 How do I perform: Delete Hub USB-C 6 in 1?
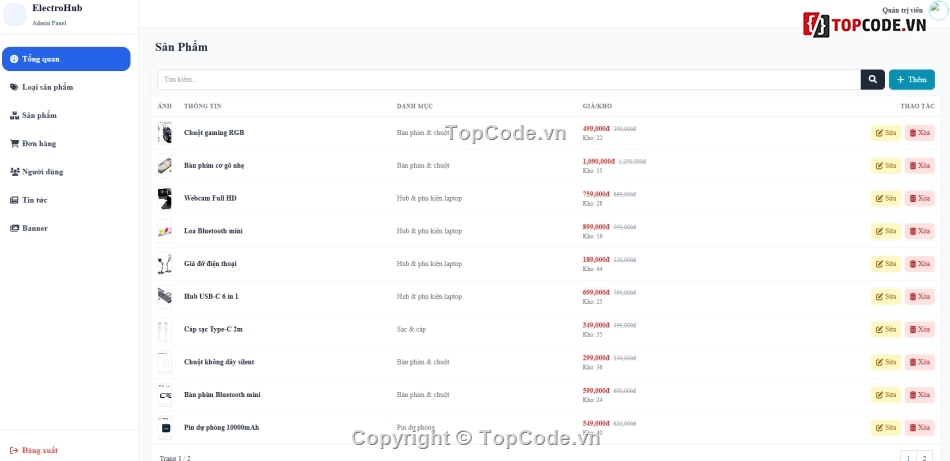pyautogui.click(x=920, y=297)
